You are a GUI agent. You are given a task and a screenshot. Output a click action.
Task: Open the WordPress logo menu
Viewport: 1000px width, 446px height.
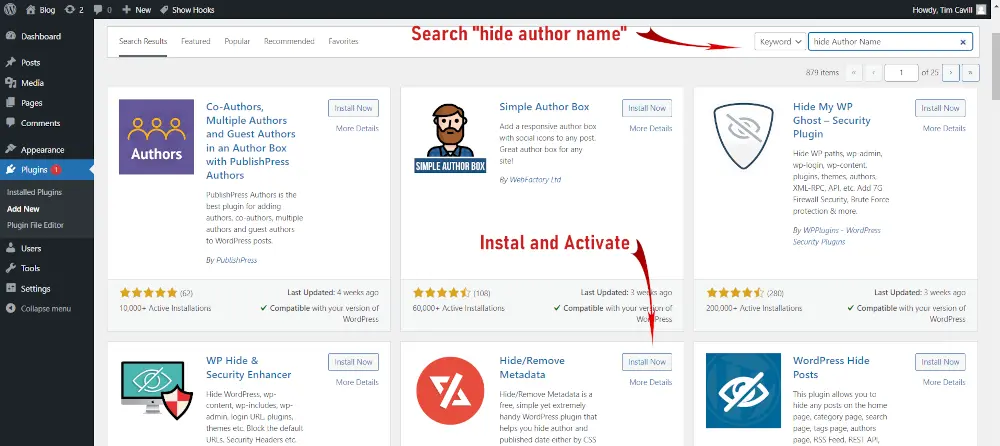[x=10, y=10]
